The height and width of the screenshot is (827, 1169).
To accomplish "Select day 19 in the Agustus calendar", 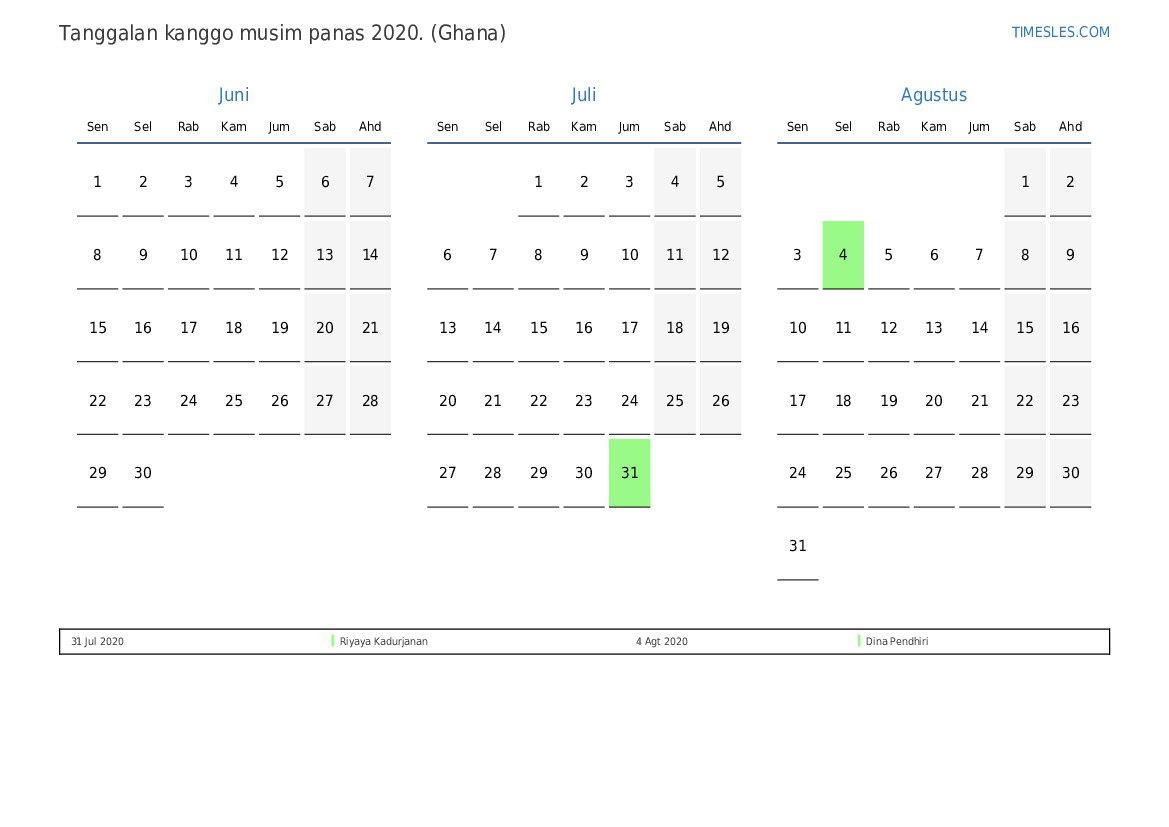I will [x=888, y=401].
